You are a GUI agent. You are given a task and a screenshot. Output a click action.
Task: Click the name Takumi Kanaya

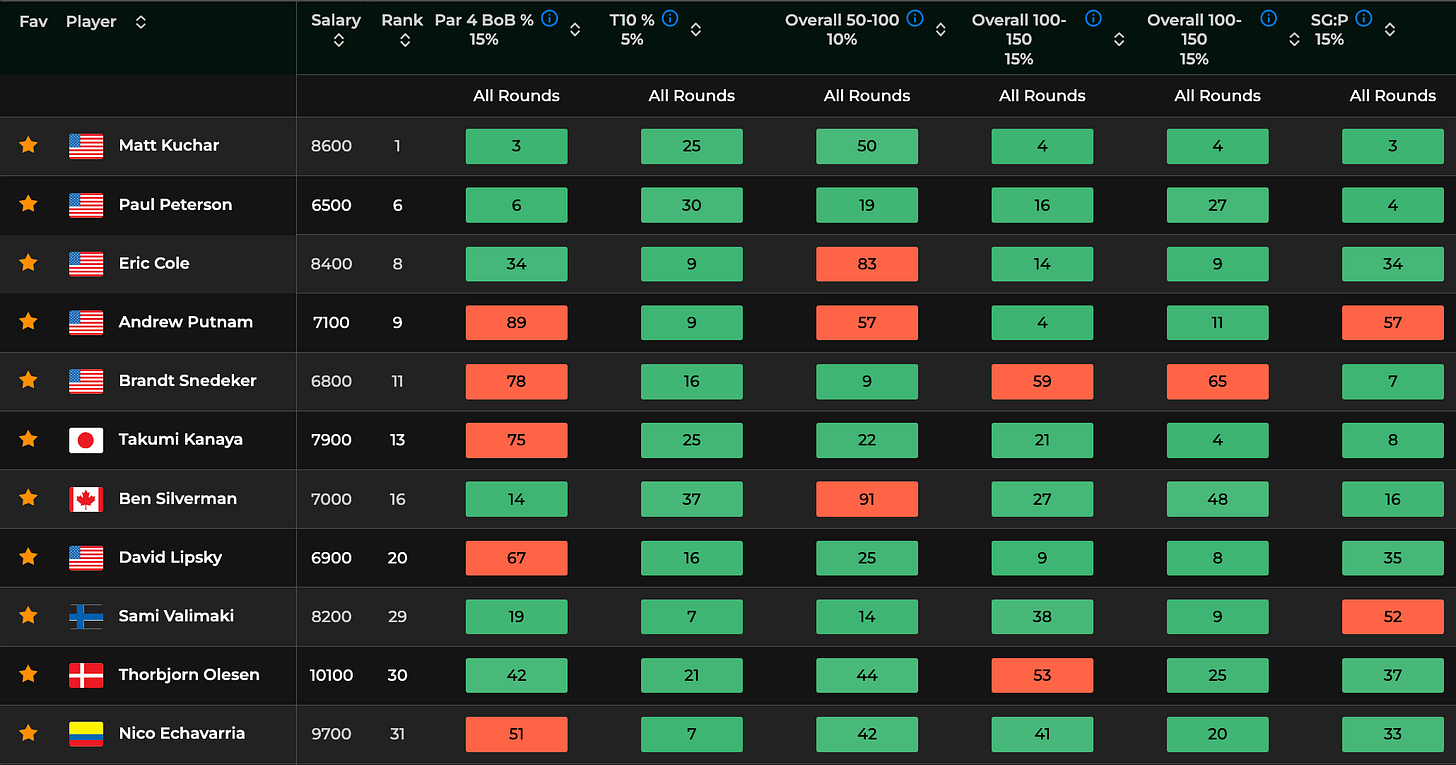[x=181, y=439]
